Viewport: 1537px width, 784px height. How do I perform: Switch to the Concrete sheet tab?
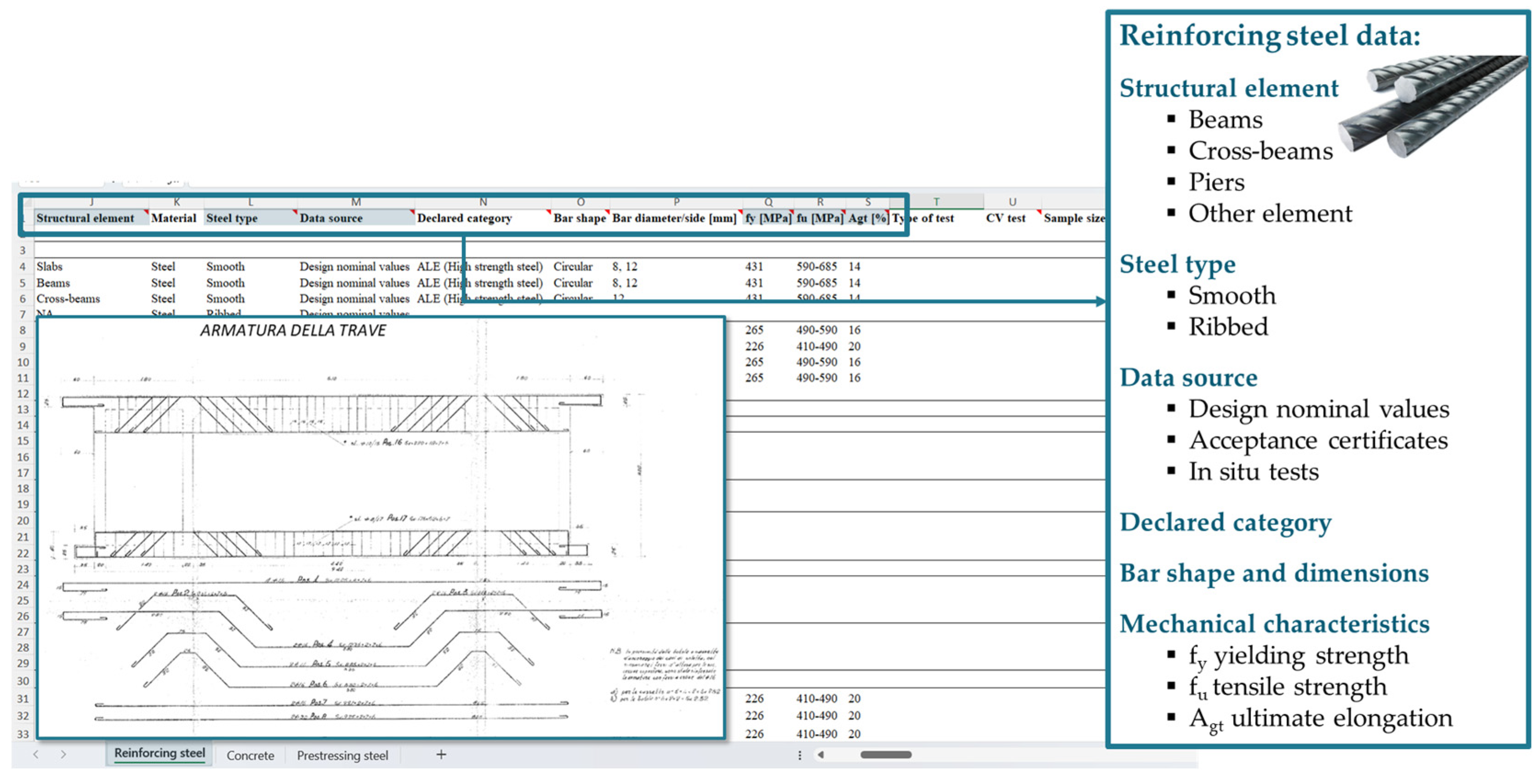250,756
